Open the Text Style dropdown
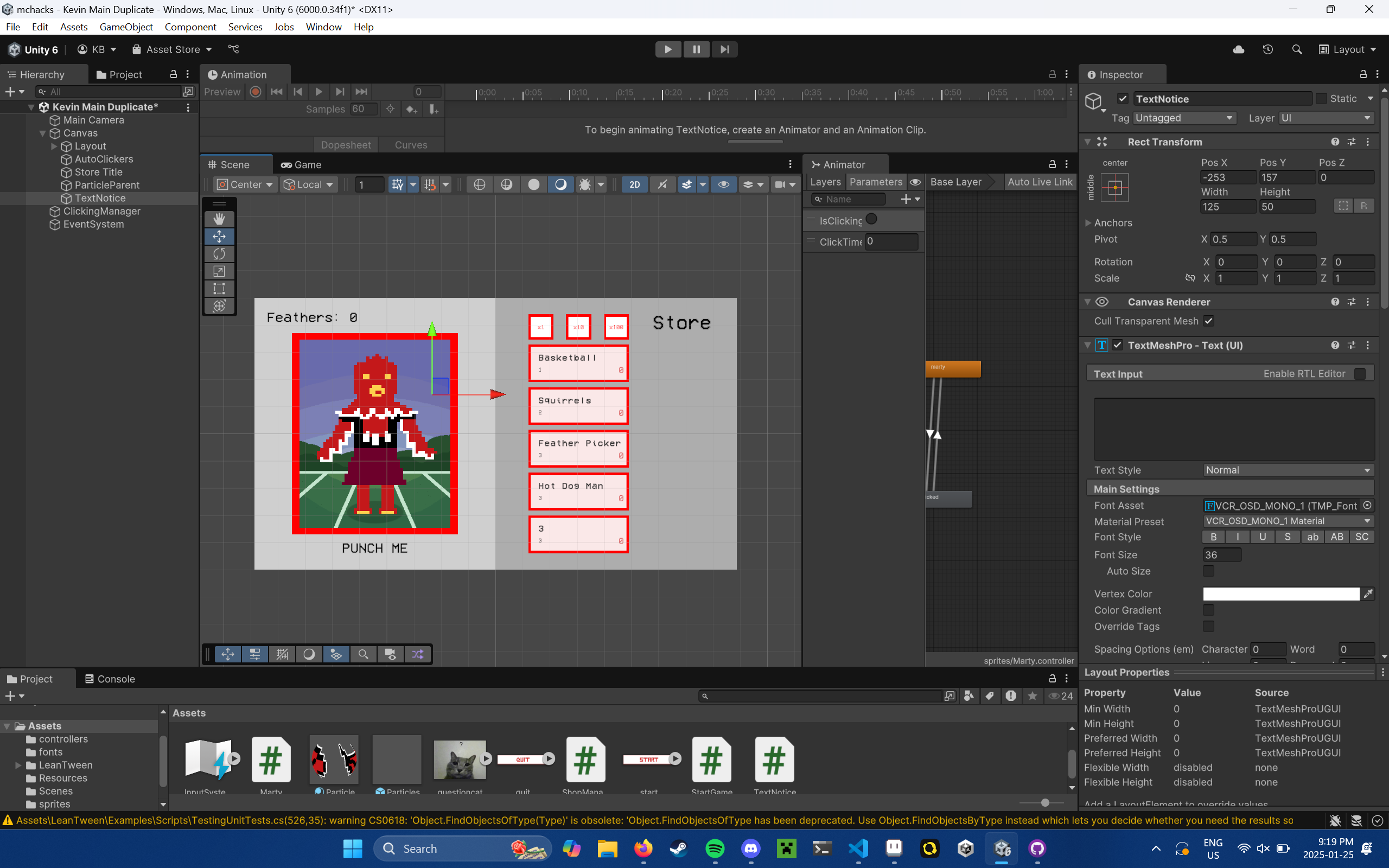 1288,470
